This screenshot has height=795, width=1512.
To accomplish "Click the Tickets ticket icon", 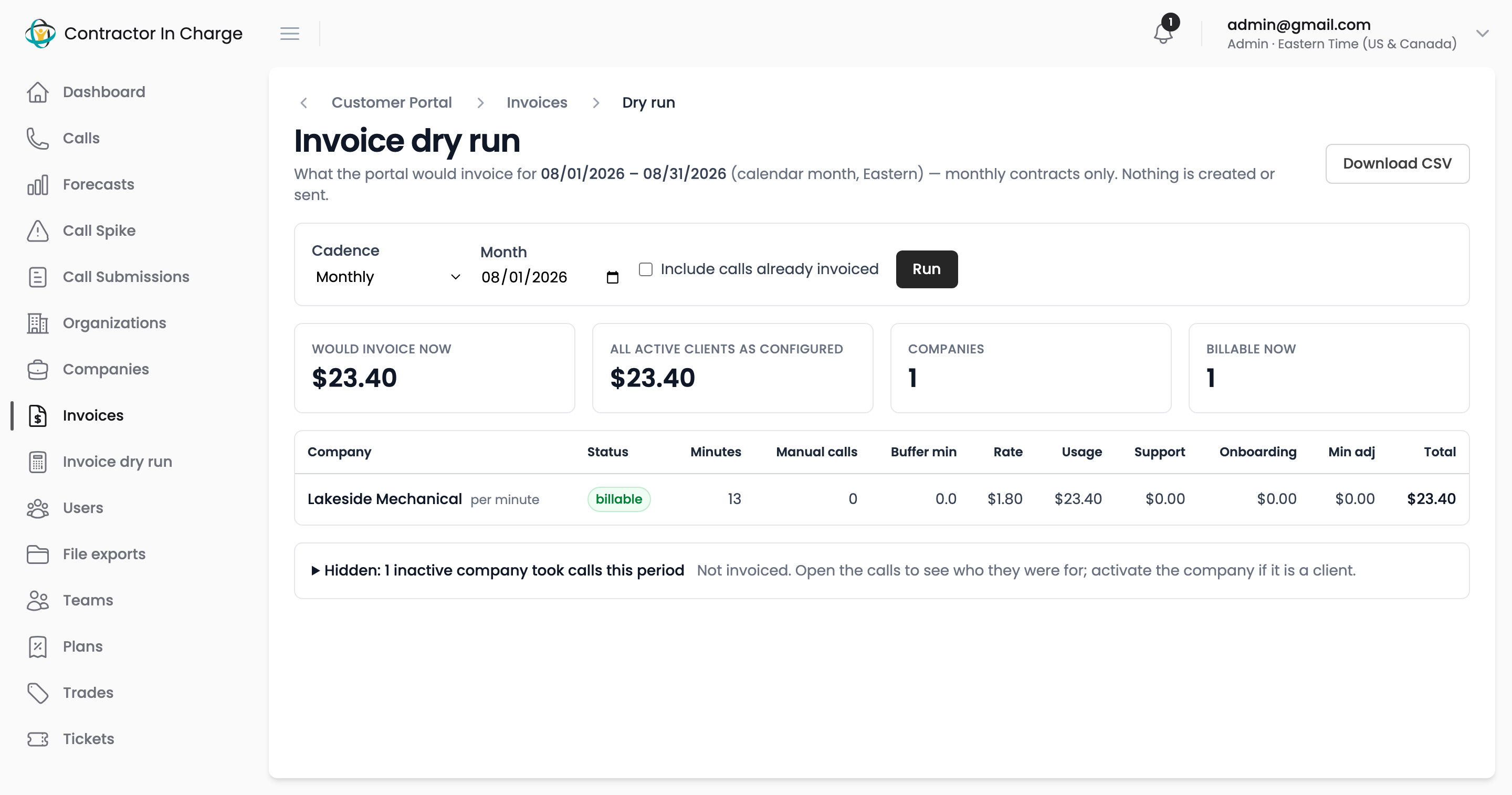I will coord(38,739).
